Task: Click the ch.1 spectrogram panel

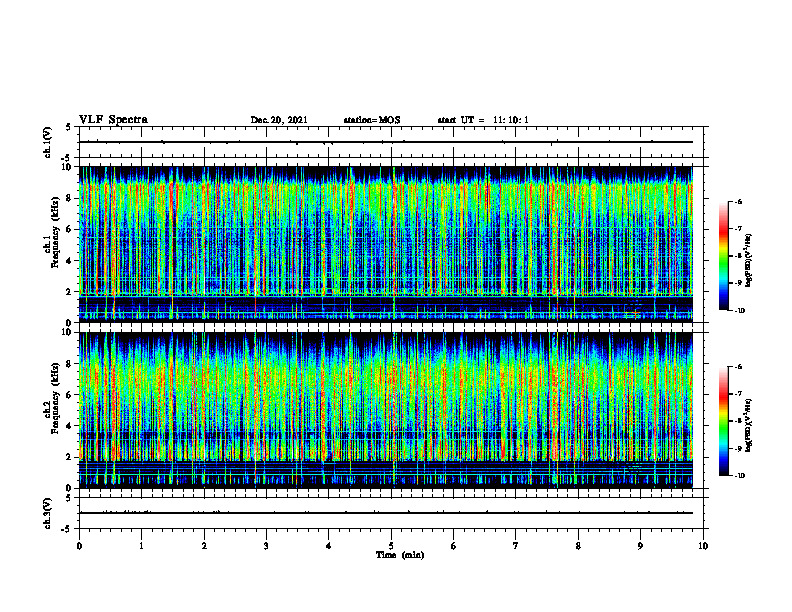Action: pyautogui.click(x=386, y=244)
